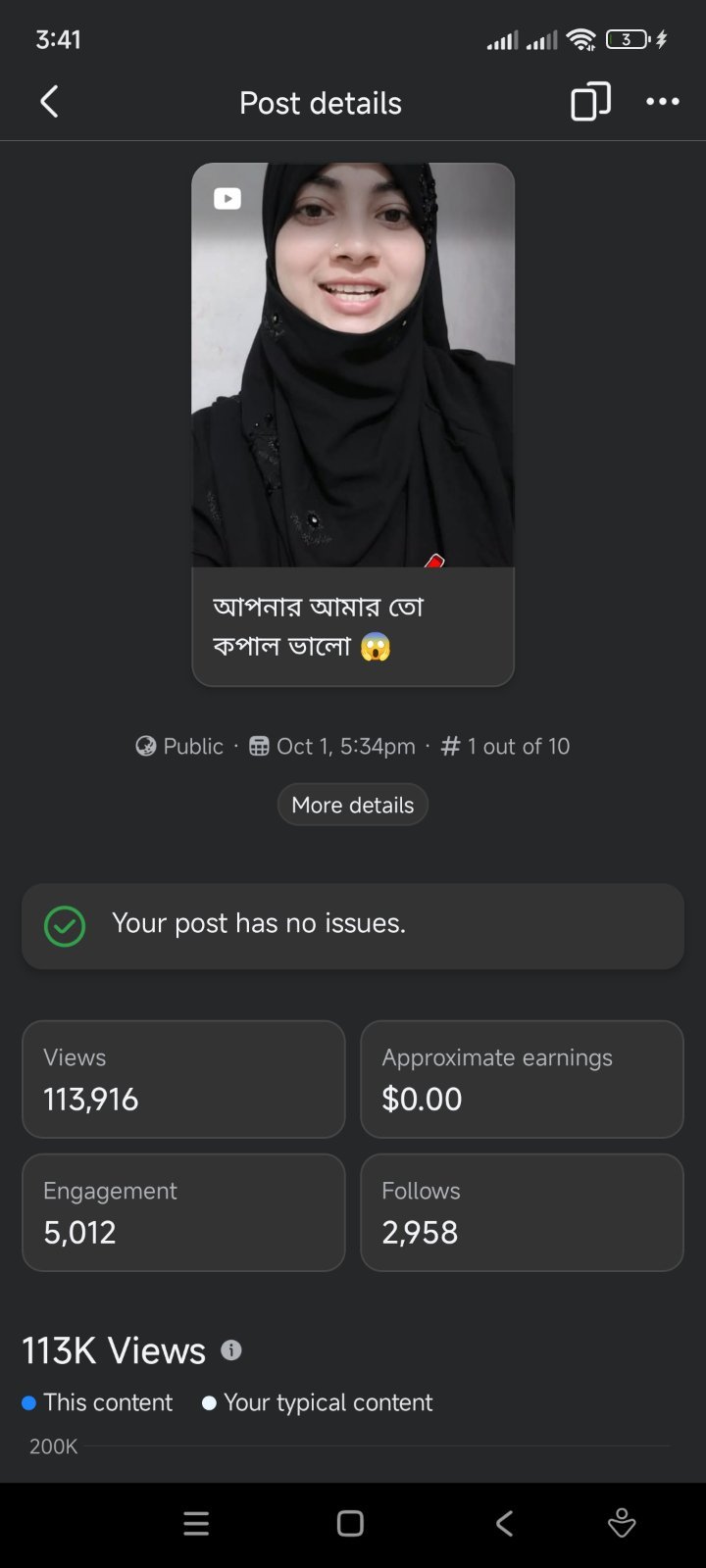Open the three-dot more options menu
The width and height of the screenshot is (706, 1568).
pos(663,102)
